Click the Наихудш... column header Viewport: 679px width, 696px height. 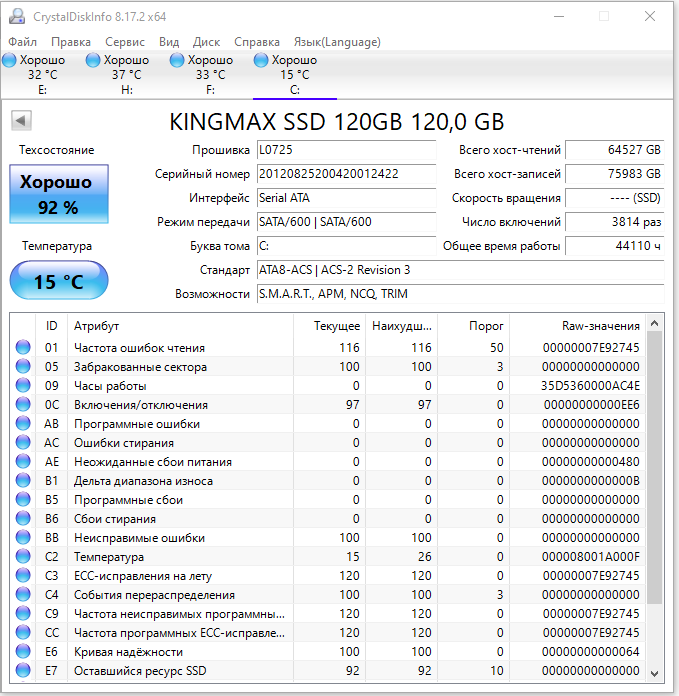click(x=401, y=326)
